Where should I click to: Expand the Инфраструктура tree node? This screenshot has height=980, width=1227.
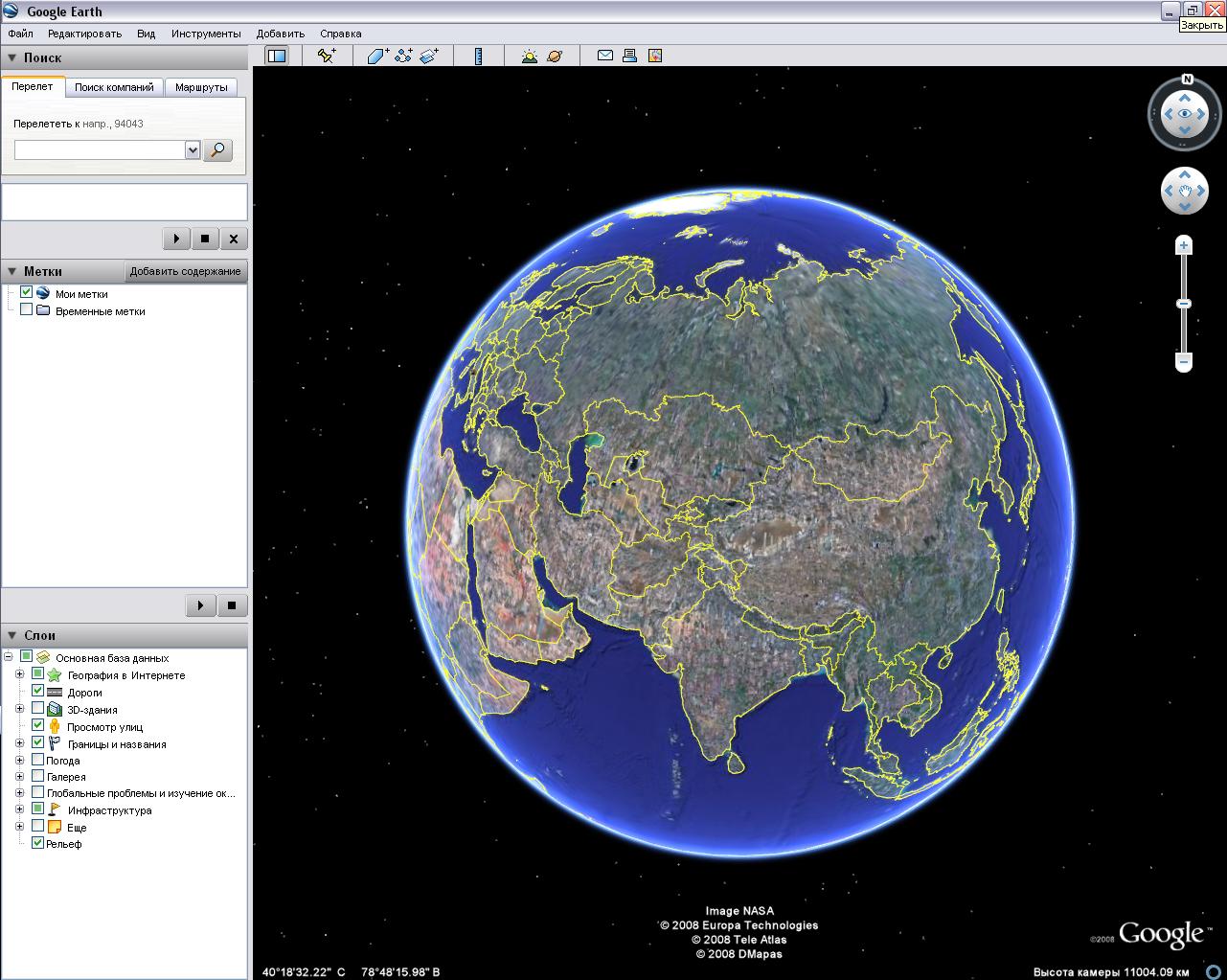point(19,809)
